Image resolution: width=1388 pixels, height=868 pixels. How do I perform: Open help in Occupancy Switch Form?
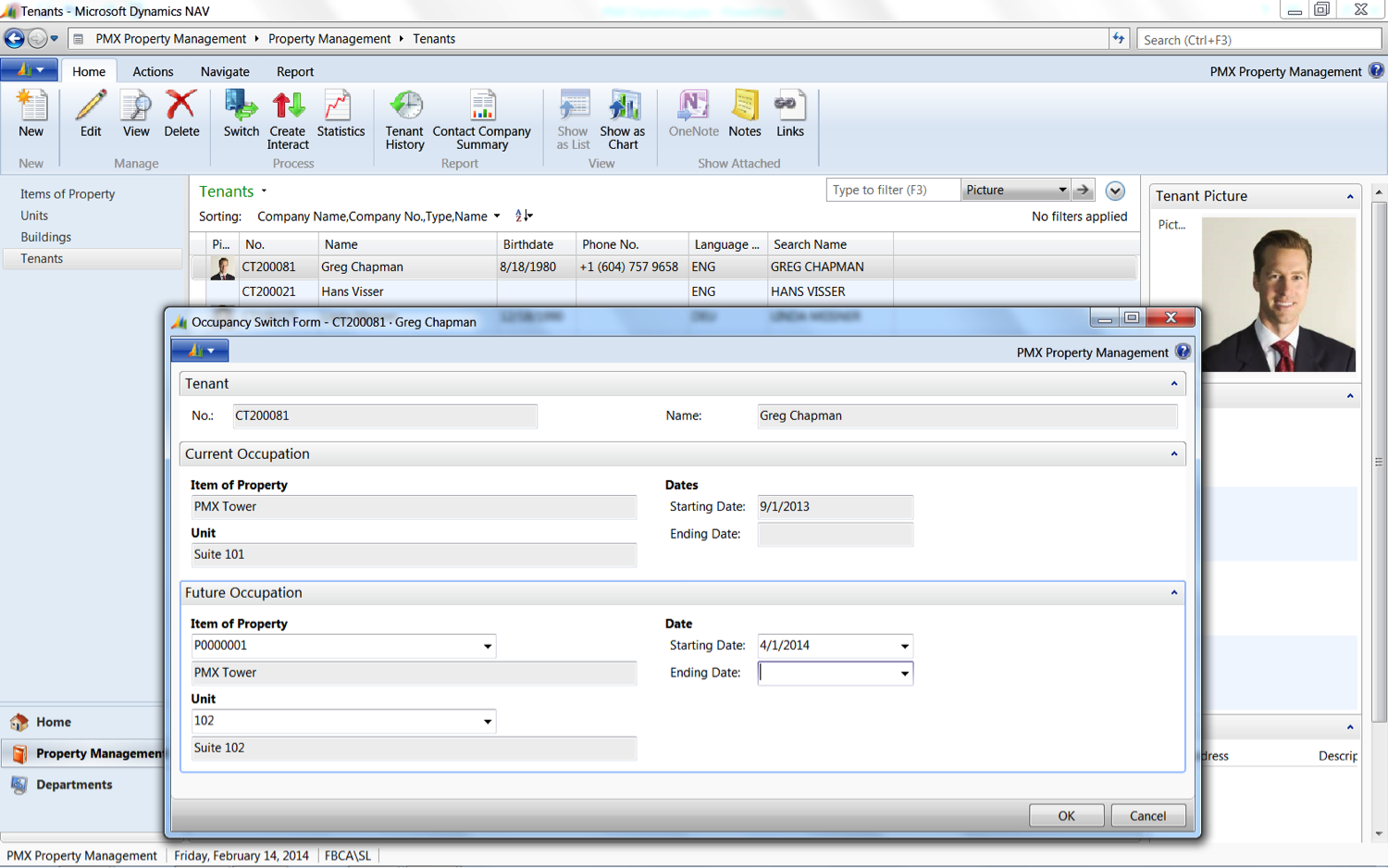click(1183, 352)
